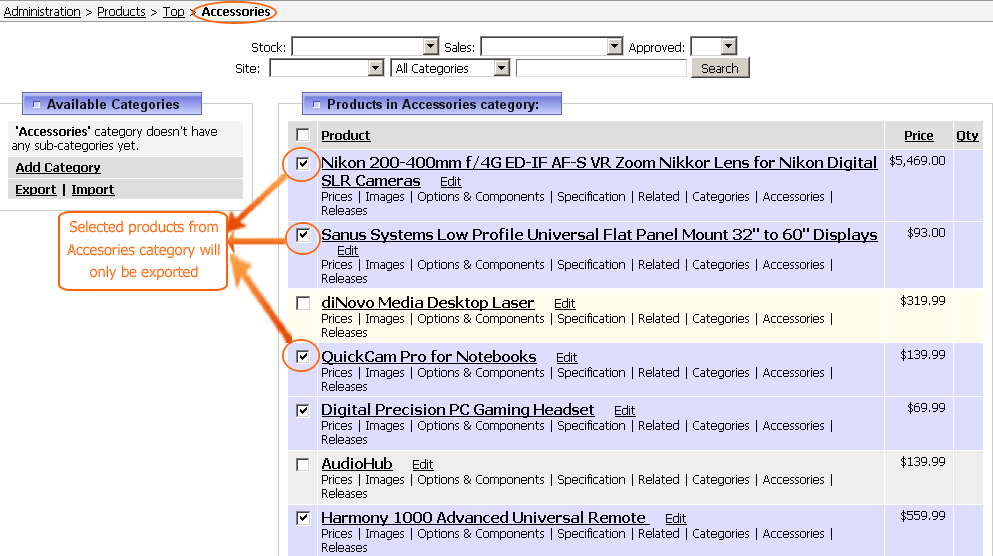Click Edit for AudioHub

pos(422,465)
